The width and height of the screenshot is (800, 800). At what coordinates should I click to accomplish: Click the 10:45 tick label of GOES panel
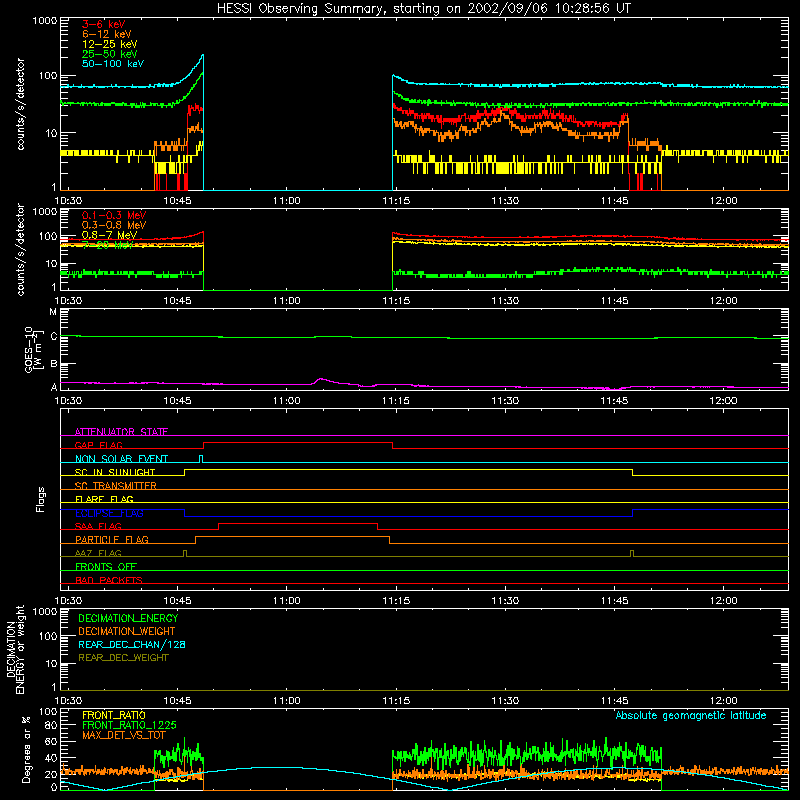point(177,401)
